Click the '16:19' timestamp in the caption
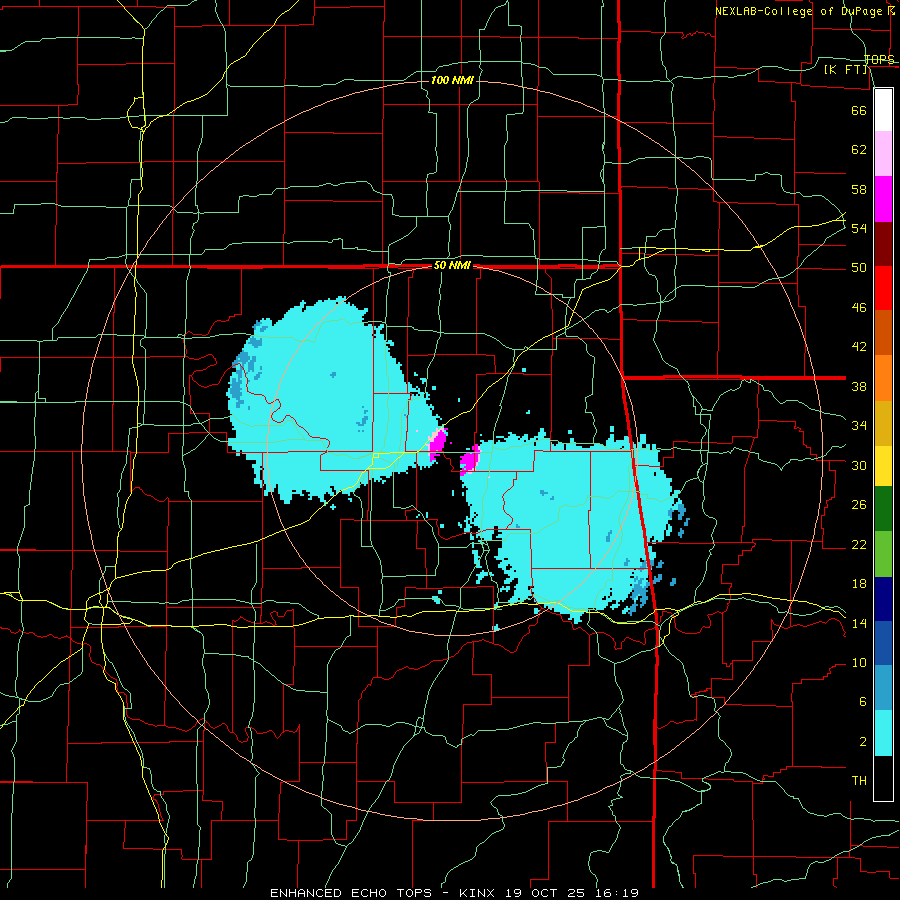 pyautogui.click(x=619, y=893)
